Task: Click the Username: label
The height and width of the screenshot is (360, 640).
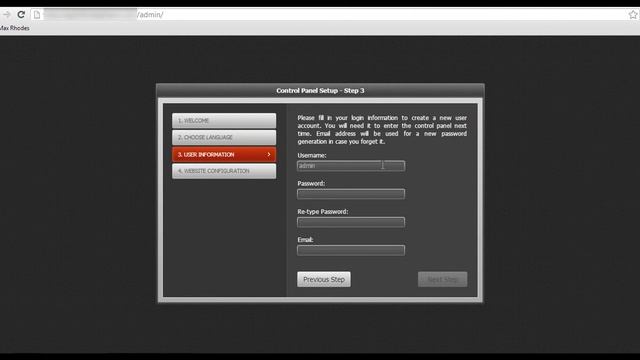Action: pyautogui.click(x=312, y=156)
